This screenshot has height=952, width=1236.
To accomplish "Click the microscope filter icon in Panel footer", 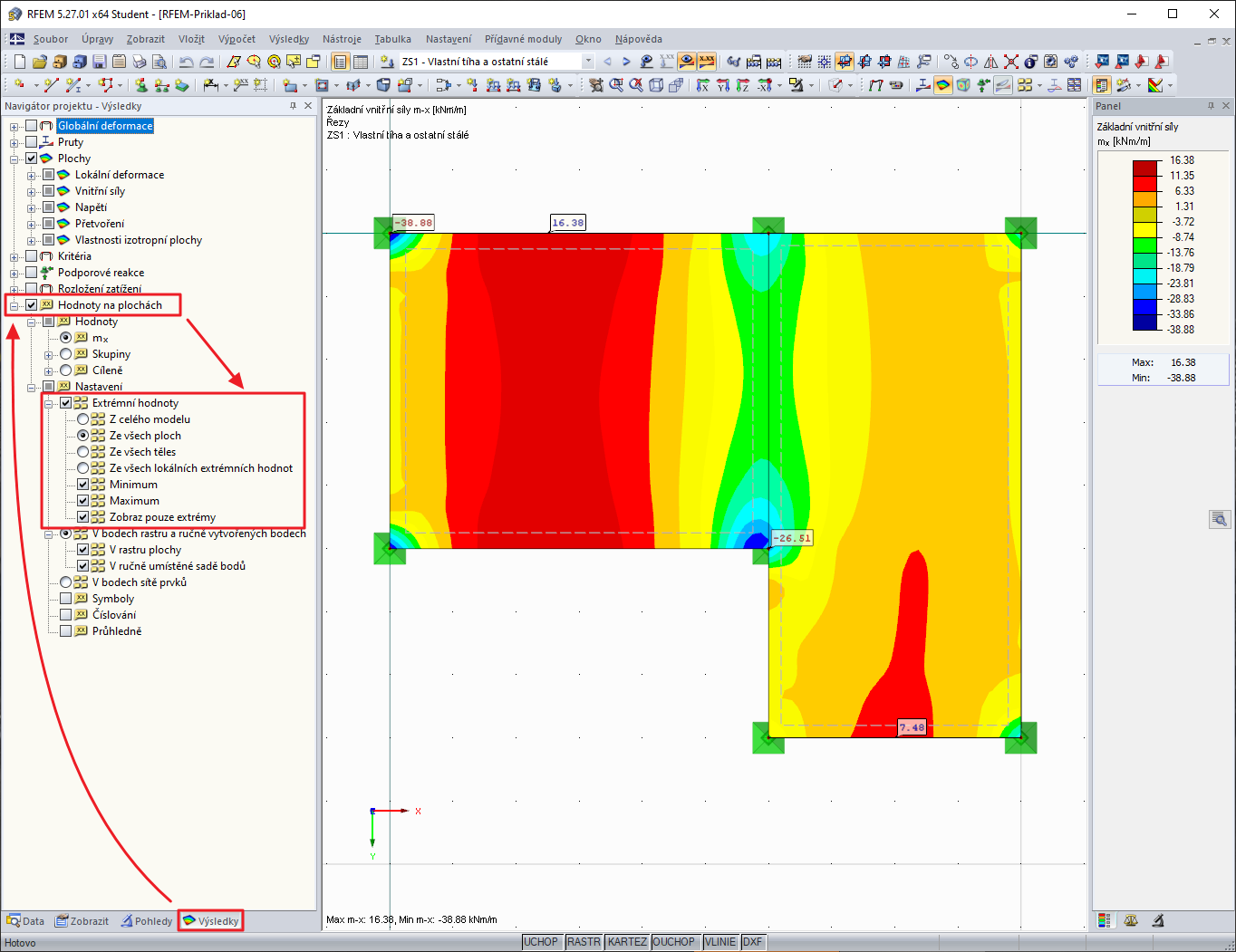I will point(1158,920).
